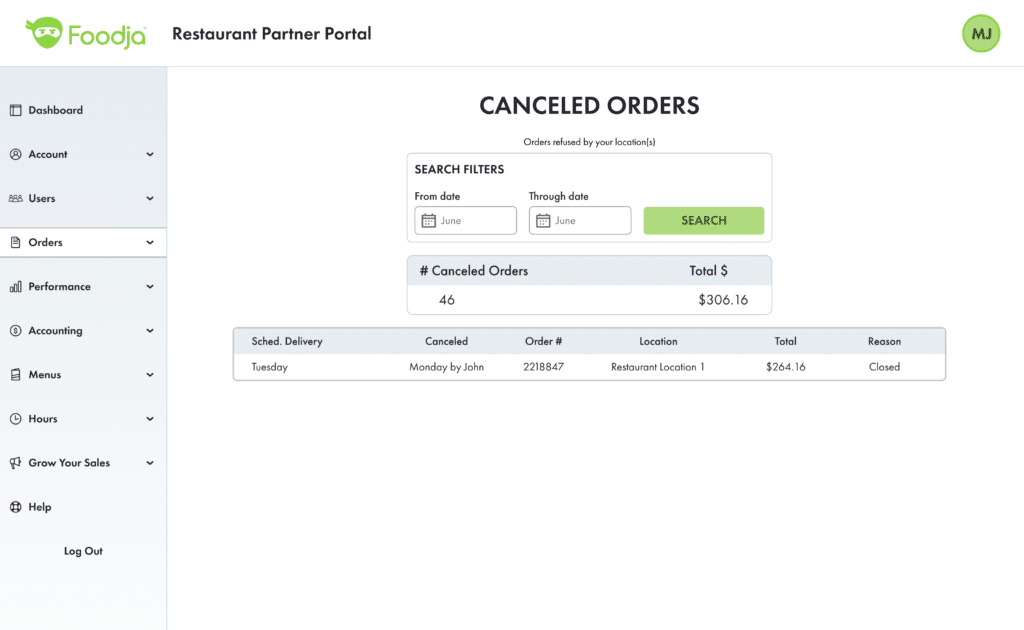Expand the Grow Your Sales chevron

click(x=150, y=463)
